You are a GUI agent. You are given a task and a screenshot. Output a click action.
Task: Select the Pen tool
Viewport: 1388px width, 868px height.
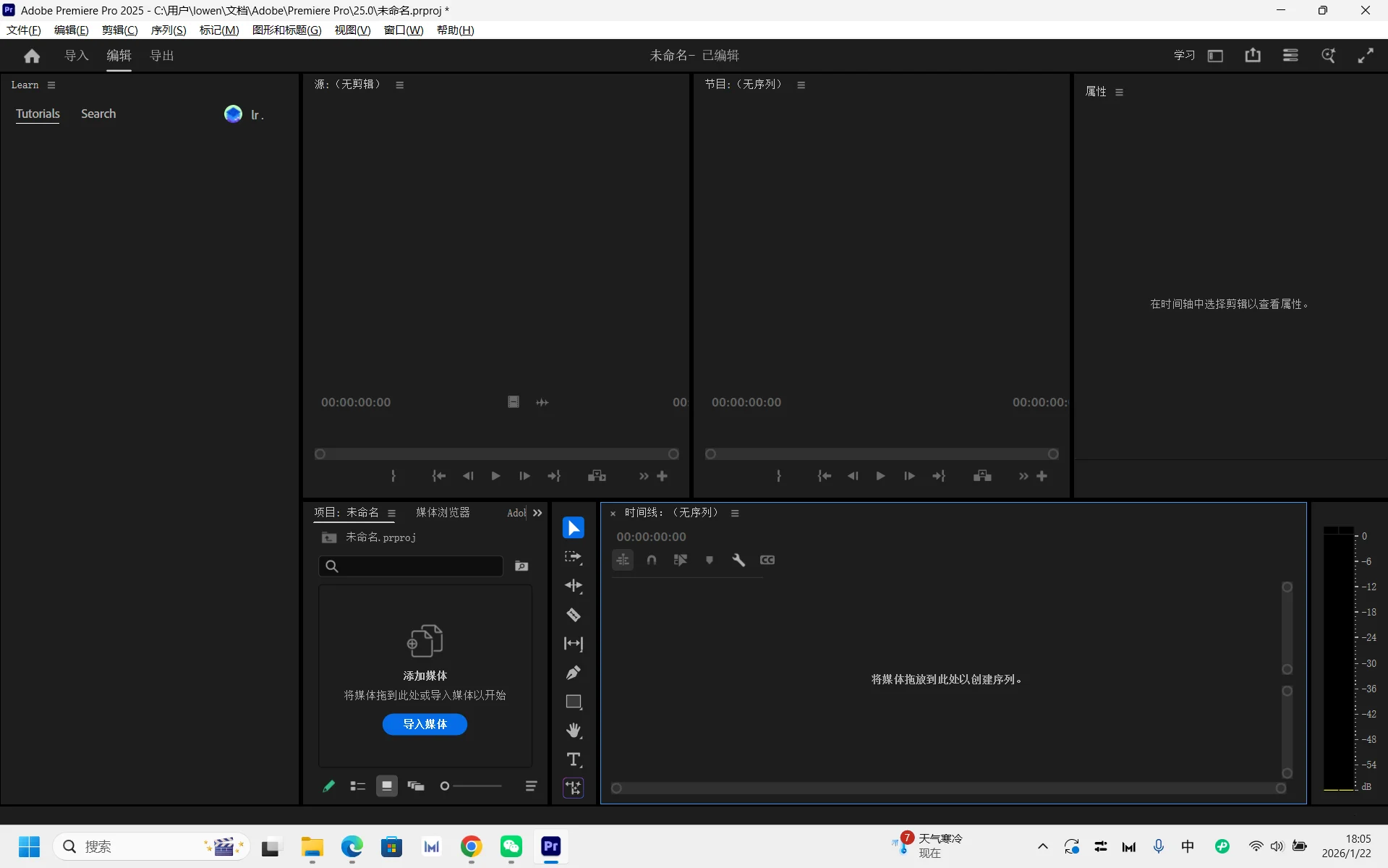pyautogui.click(x=573, y=673)
